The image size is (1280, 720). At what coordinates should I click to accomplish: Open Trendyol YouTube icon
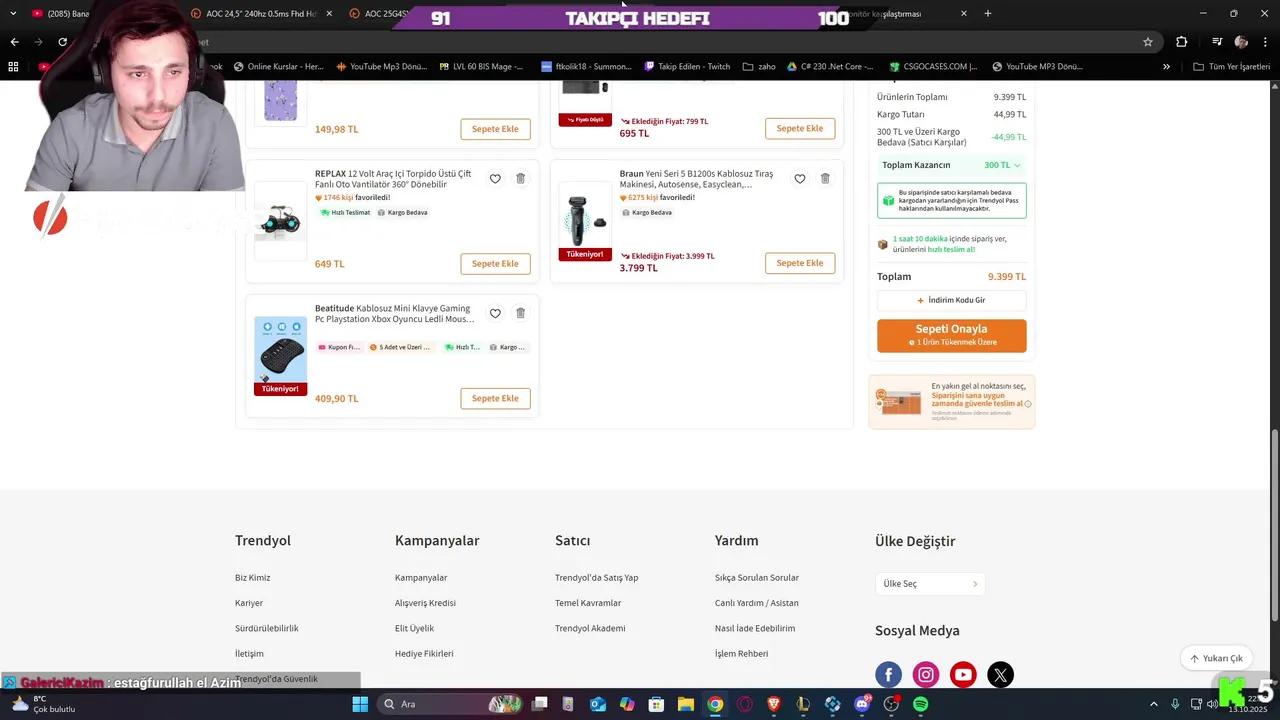click(x=963, y=675)
